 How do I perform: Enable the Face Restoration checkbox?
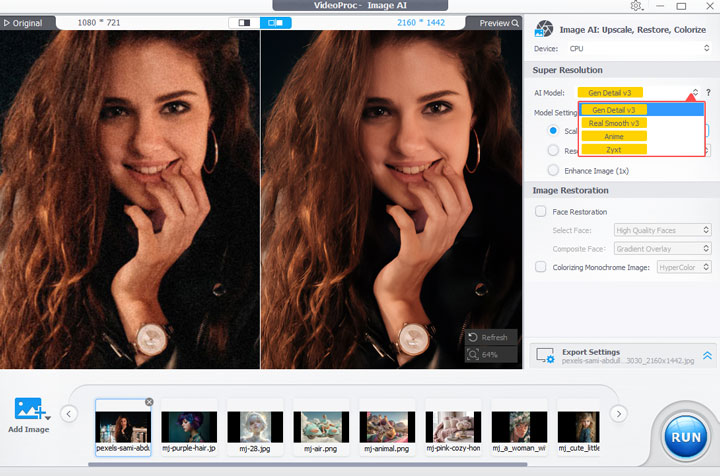tap(541, 211)
